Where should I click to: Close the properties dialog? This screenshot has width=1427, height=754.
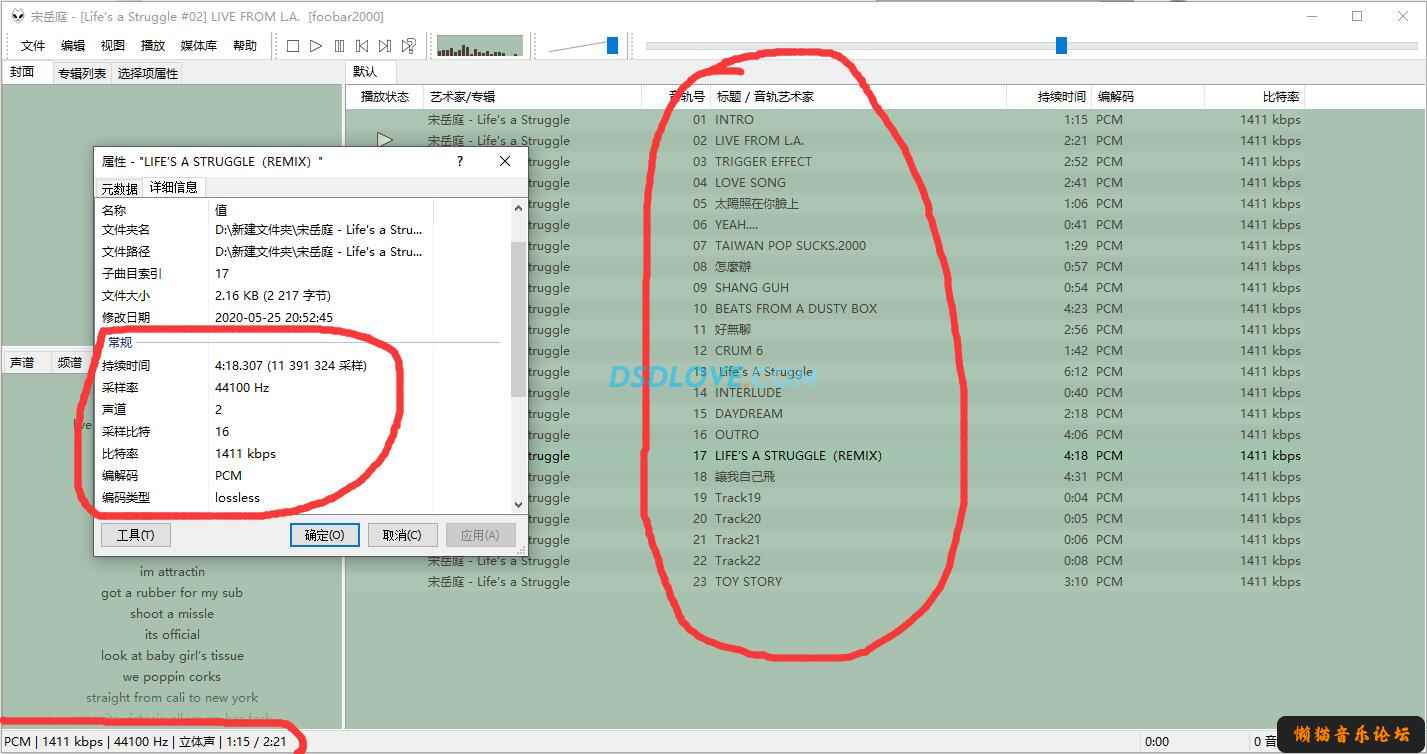505,161
